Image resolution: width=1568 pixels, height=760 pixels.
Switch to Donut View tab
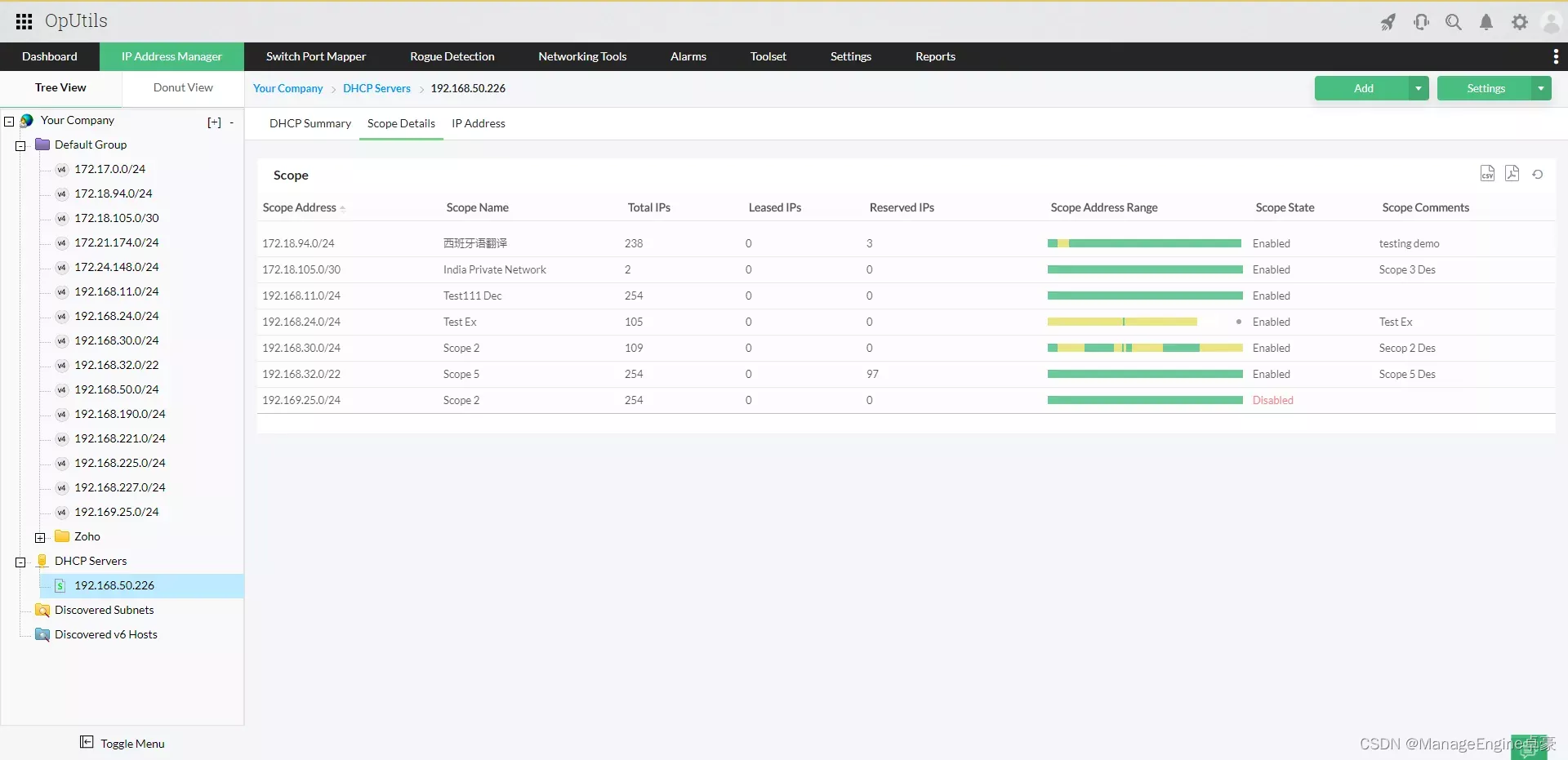[183, 87]
